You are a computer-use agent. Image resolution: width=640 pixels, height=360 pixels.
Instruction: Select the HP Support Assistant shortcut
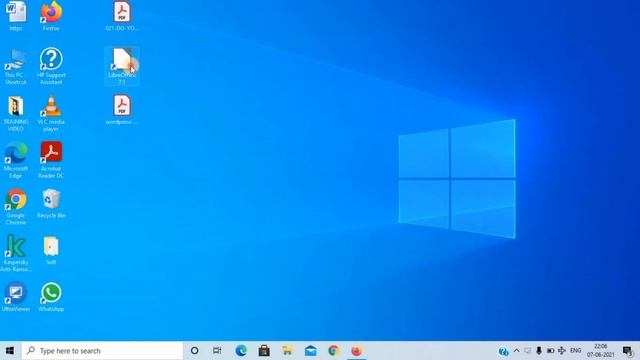pos(51,66)
